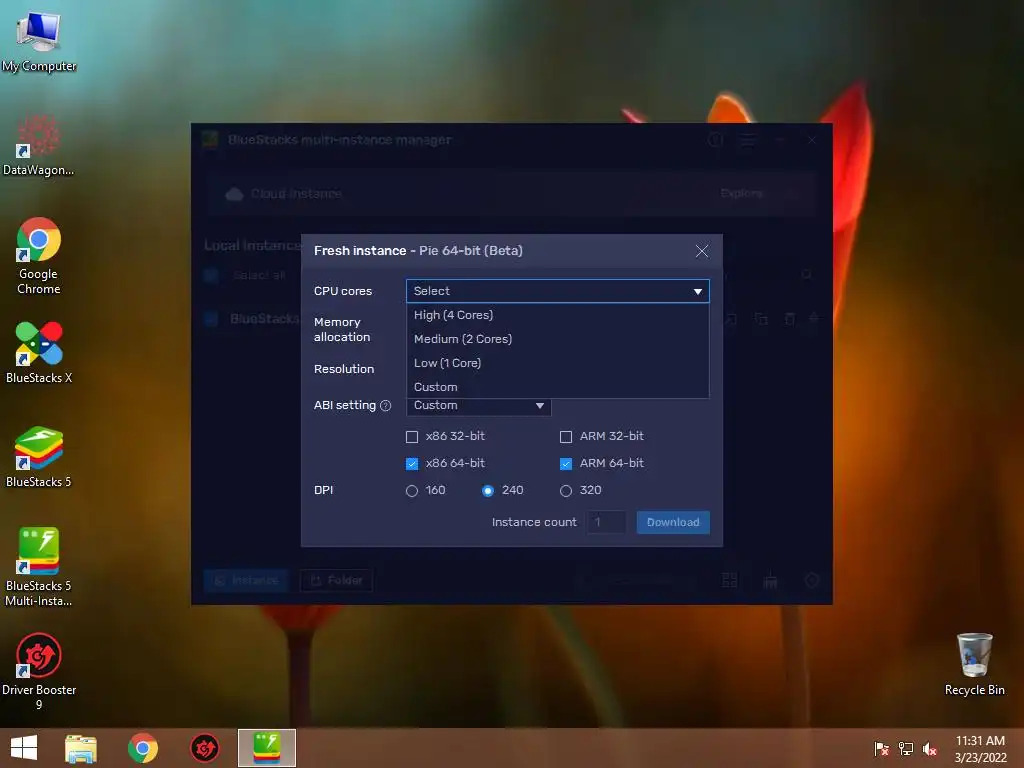1024x768 pixels.
Task: Select DPI 320 radio button
Action: [566, 490]
